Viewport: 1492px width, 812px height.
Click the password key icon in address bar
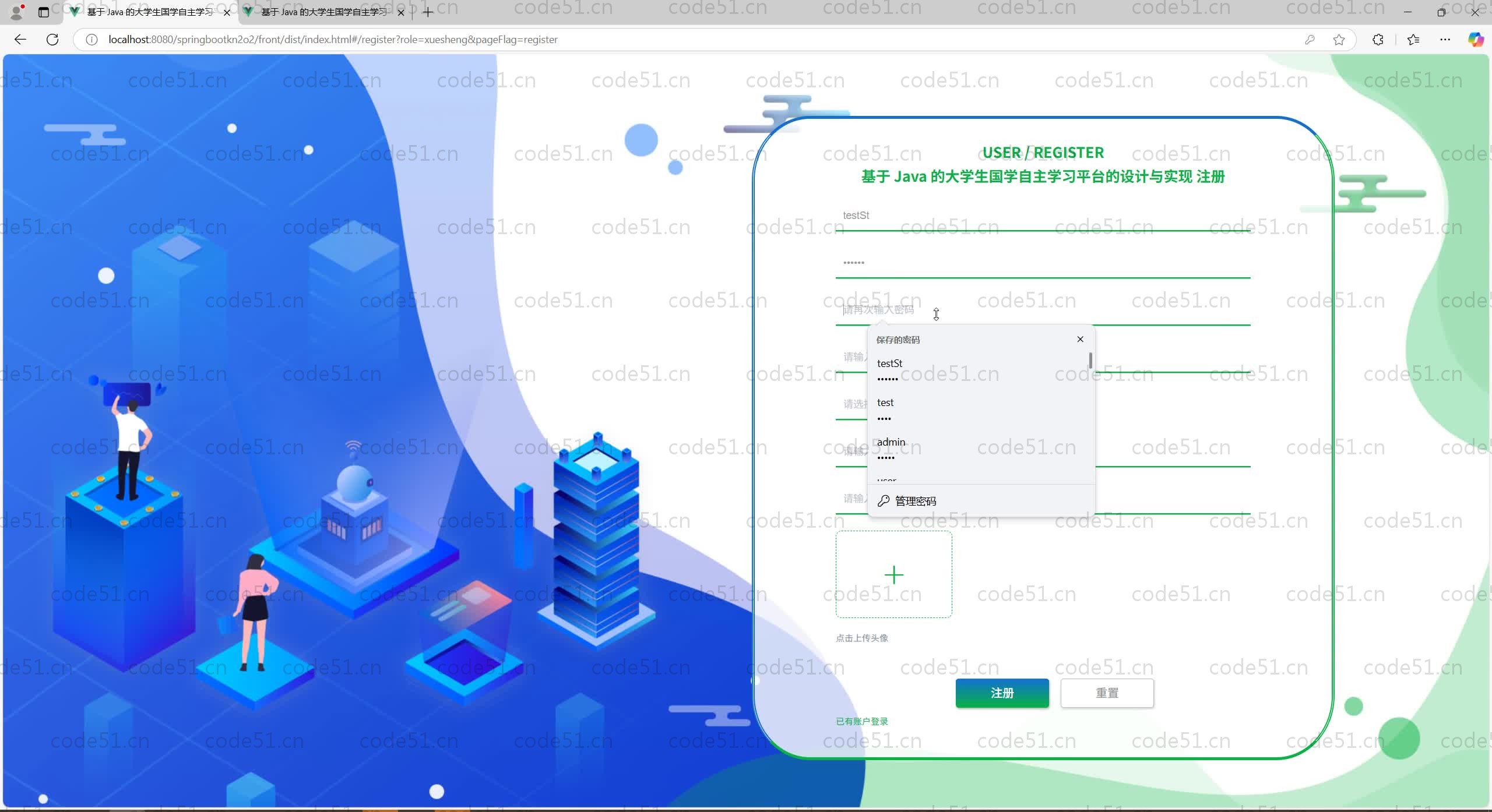point(1310,40)
